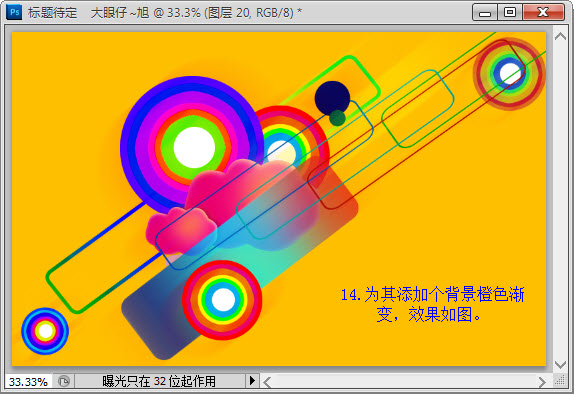Click the horizontal scrollbar left arrow

pos(268,382)
